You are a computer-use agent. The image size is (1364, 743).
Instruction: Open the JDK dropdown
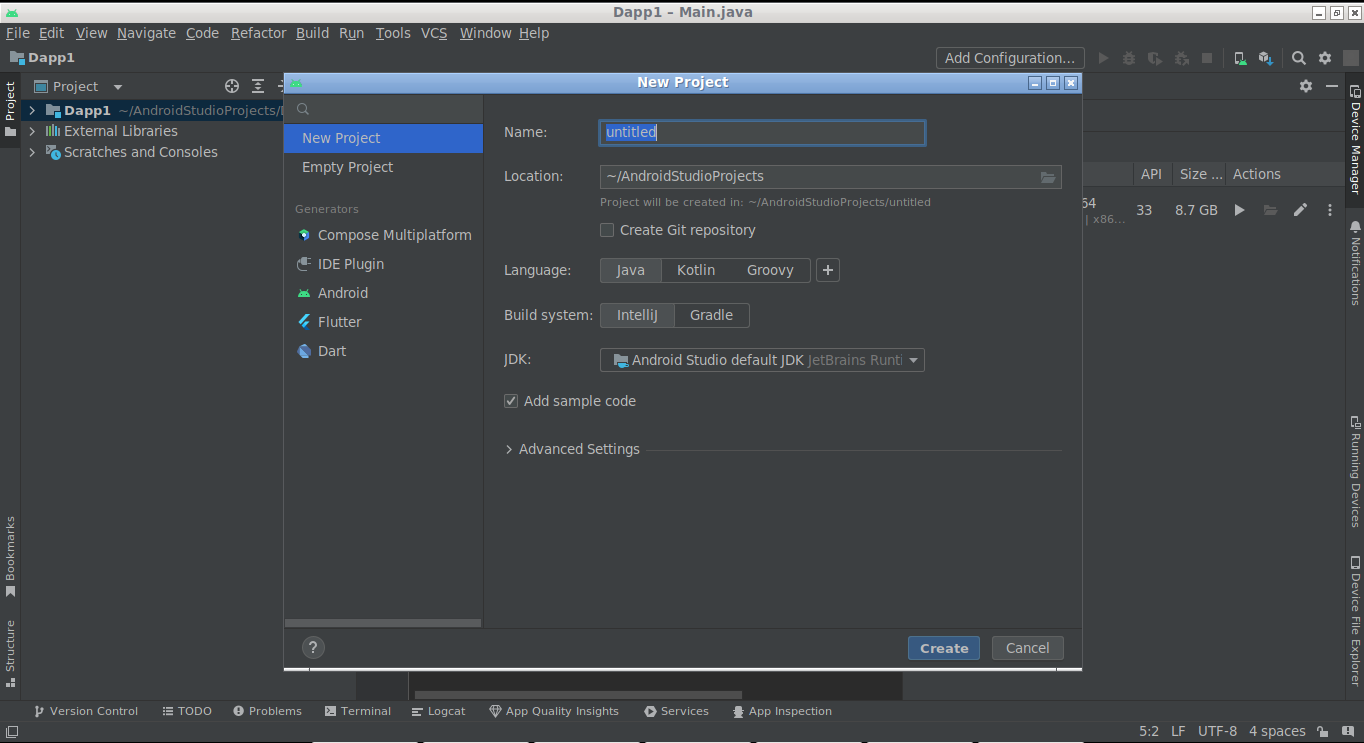coord(762,360)
